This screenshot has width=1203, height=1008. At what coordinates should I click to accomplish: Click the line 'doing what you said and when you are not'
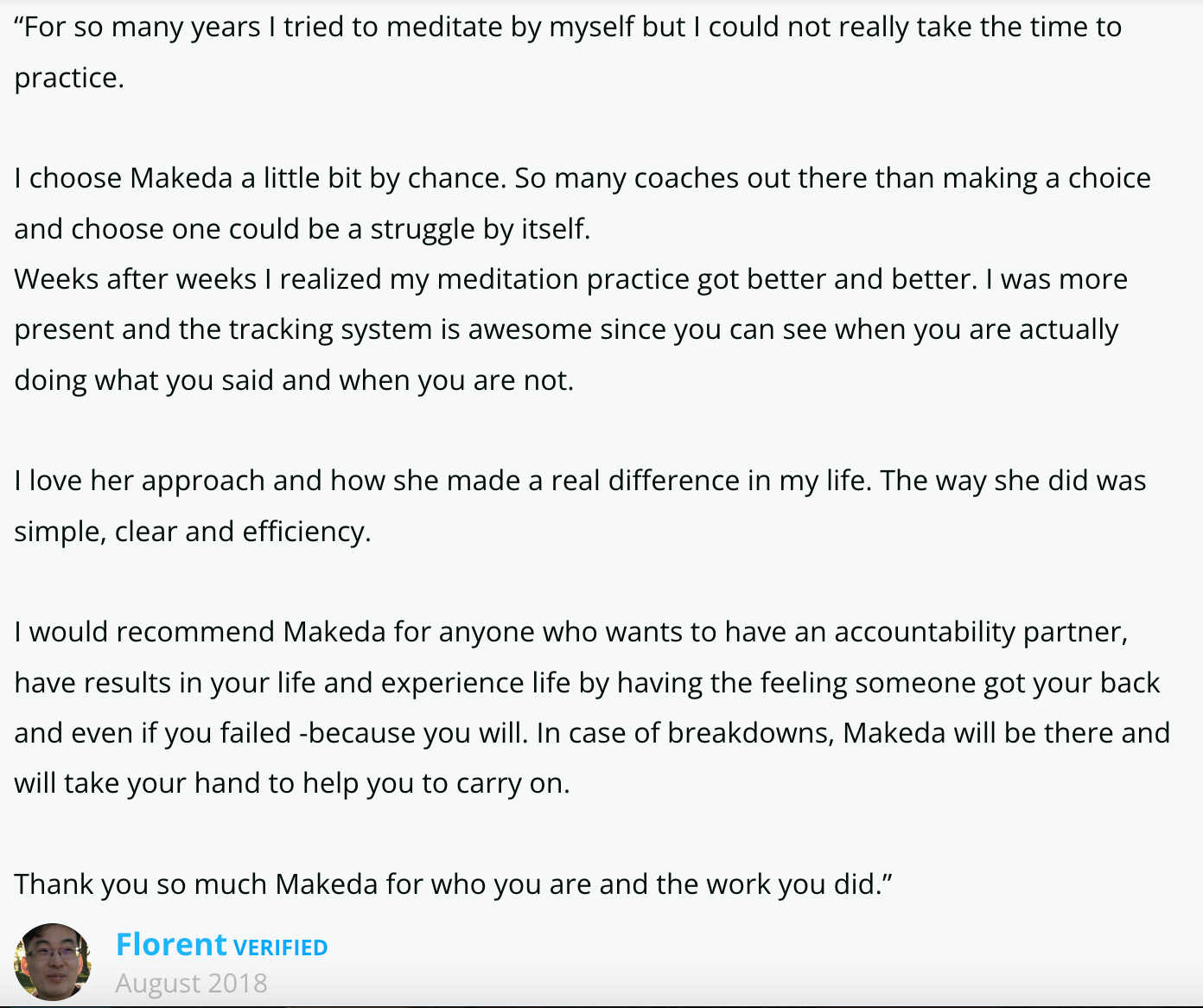294,380
